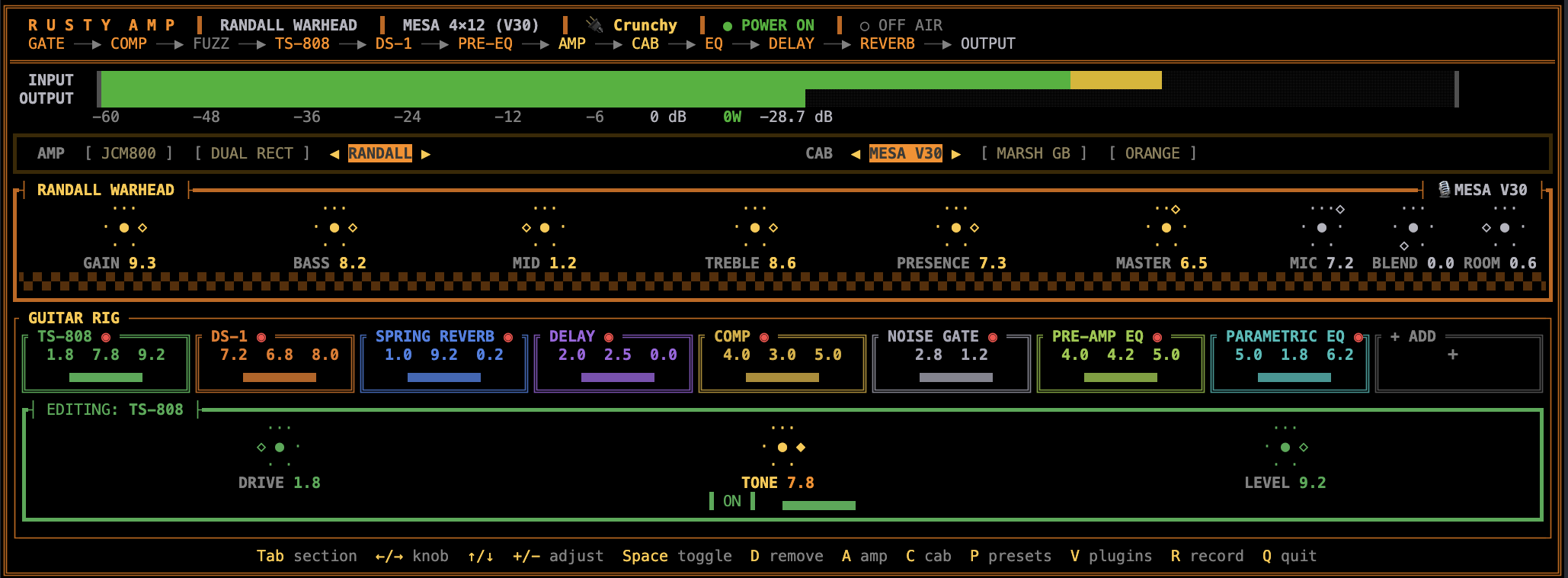Toggle the PRE-AMP EQ red indicator

[1157, 337]
